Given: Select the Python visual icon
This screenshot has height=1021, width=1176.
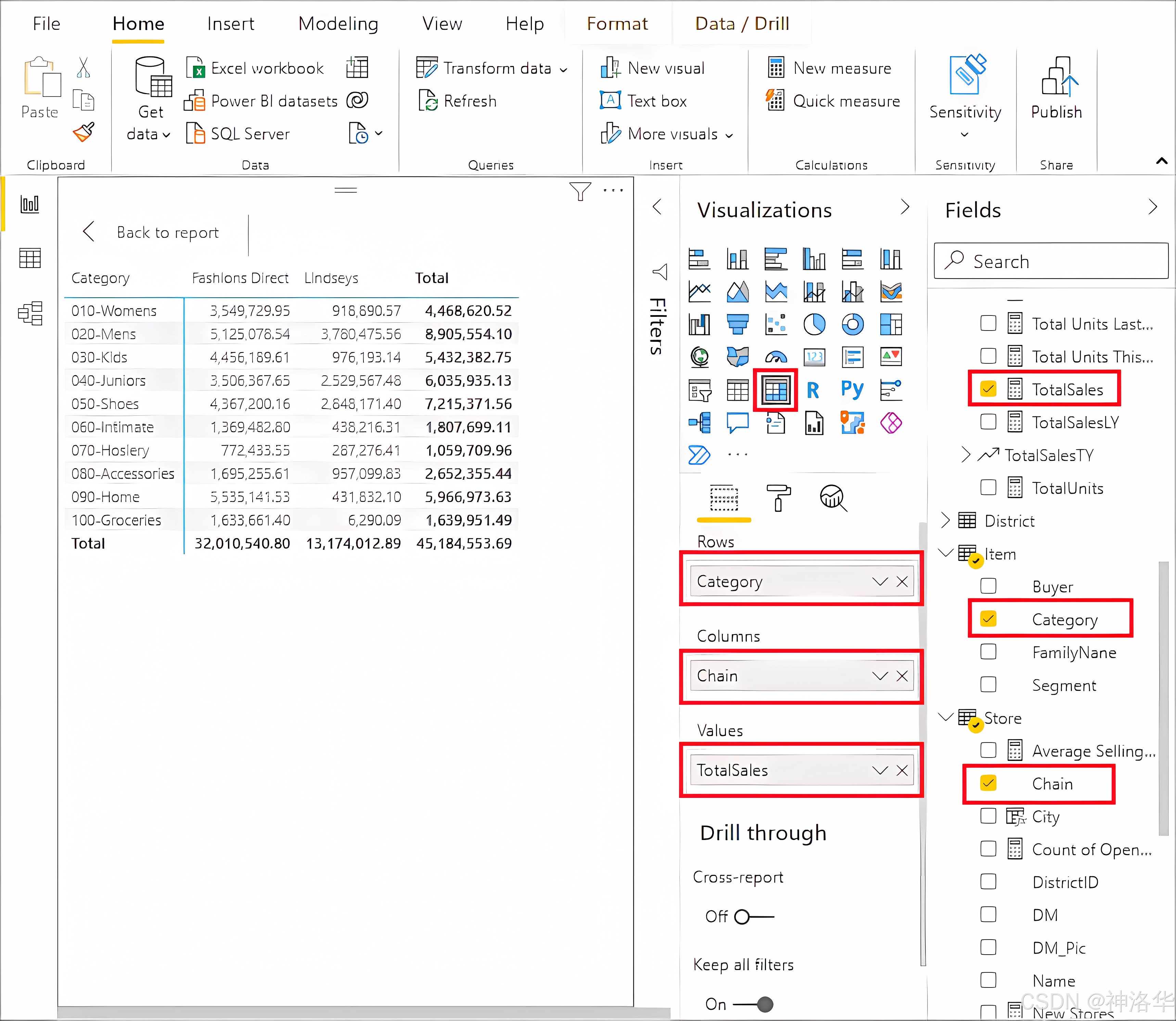Looking at the screenshot, I should [852, 390].
